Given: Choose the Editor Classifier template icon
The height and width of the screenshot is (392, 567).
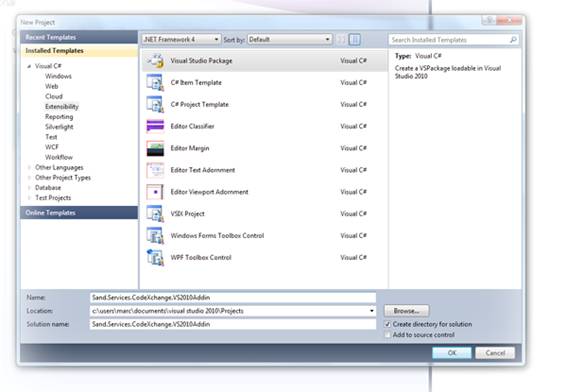Looking at the screenshot, I should 155,126.
